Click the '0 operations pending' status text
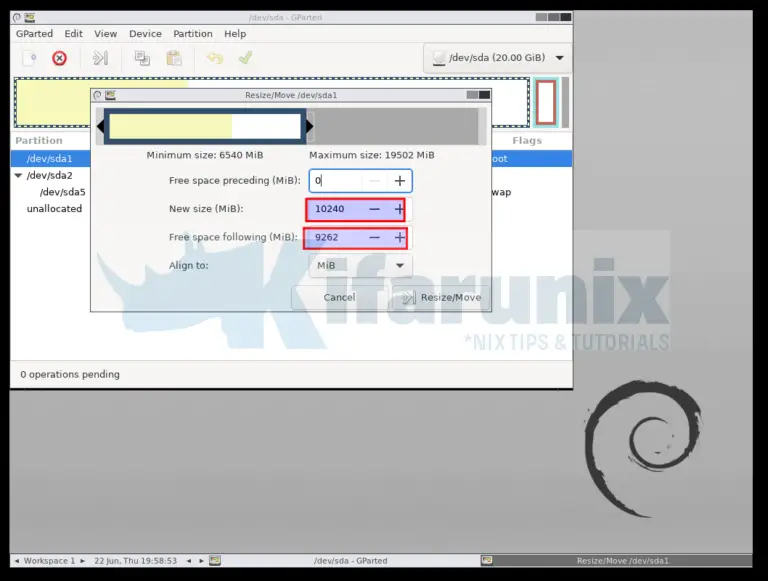The image size is (768, 581). click(70, 374)
